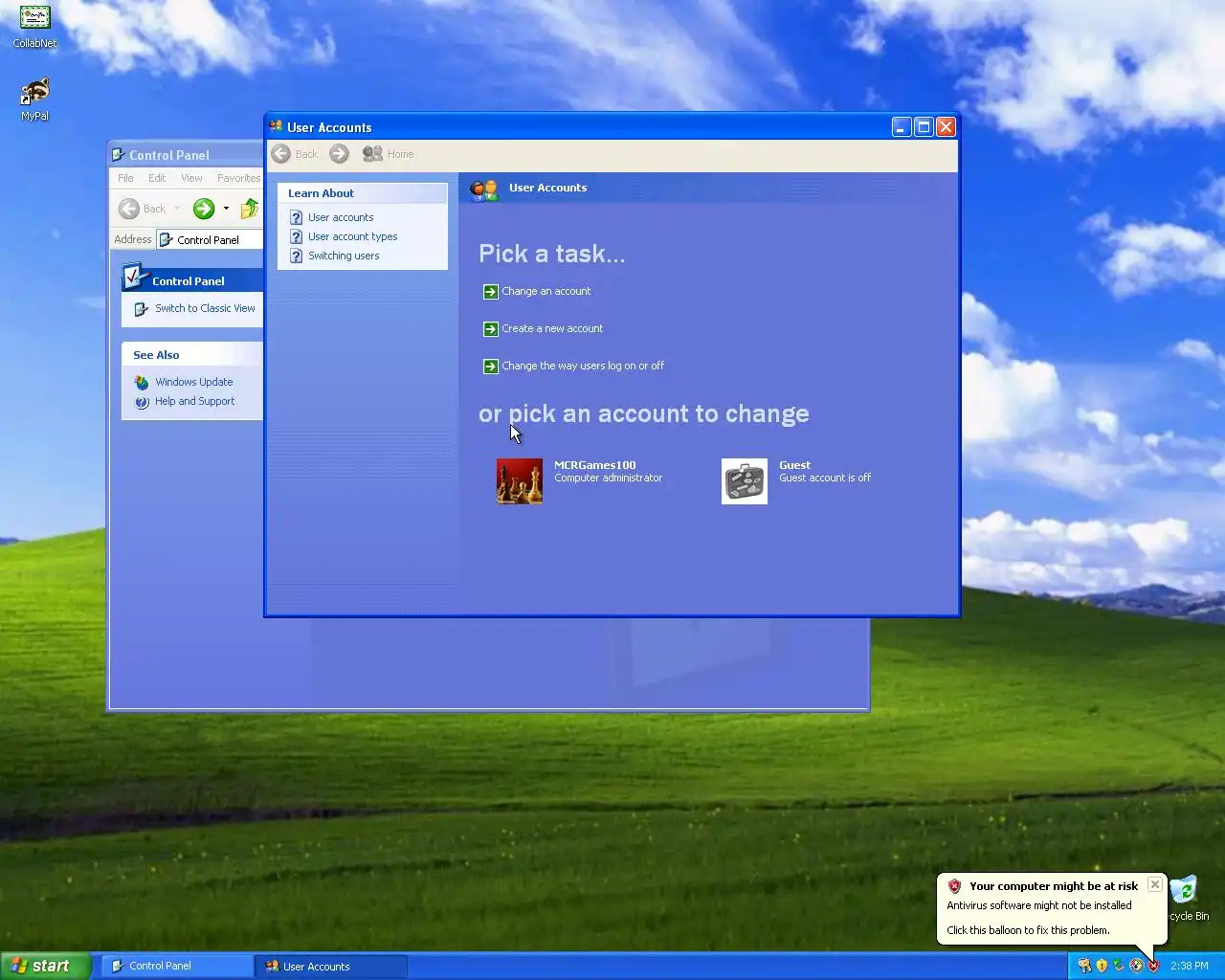The width and height of the screenshot is (1225, 980).
Task: Click the Help and Support question icon
Action: coord(142,402)
